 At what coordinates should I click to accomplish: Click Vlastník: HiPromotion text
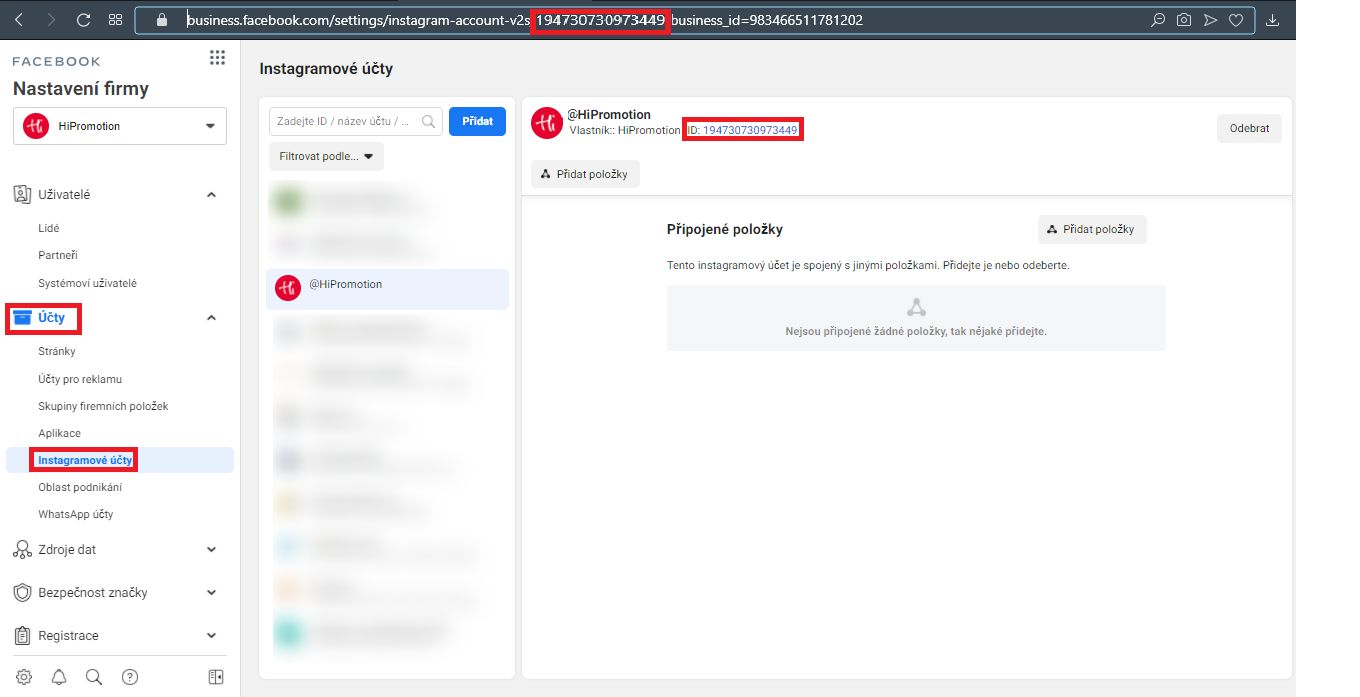pos(625,130)
